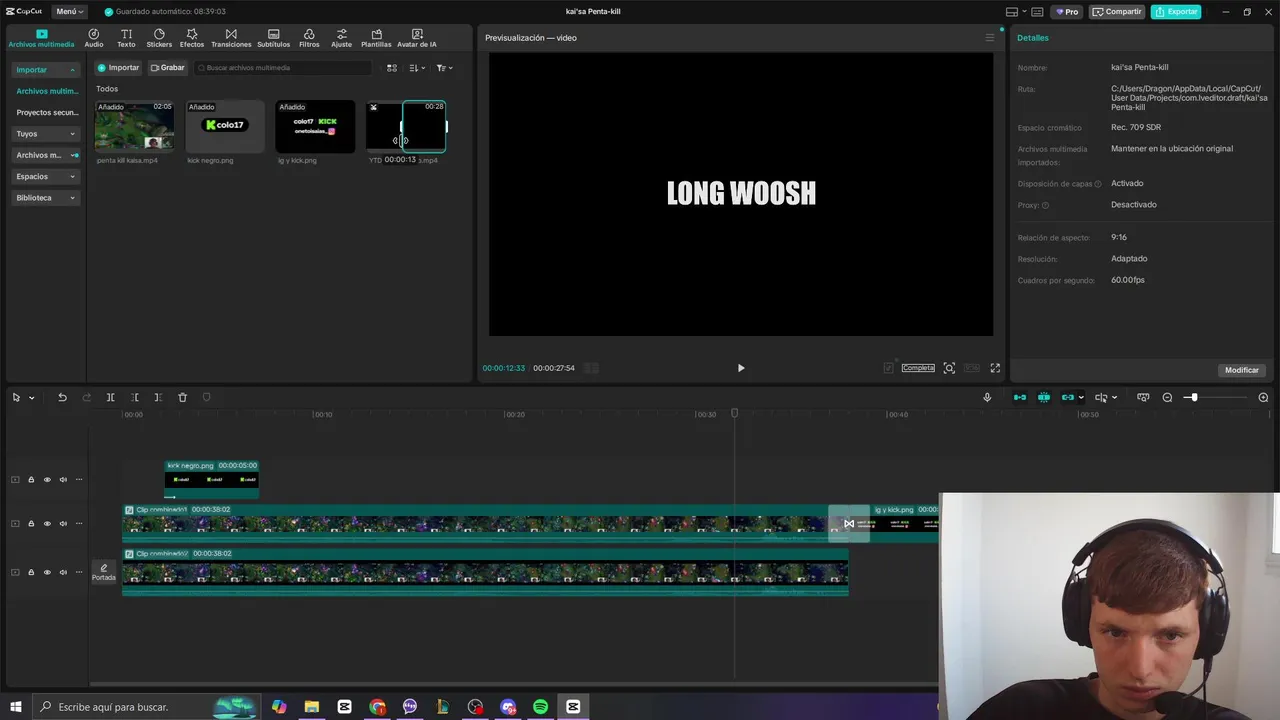Click the microphone record voiceover icon

tap(987, 397)
